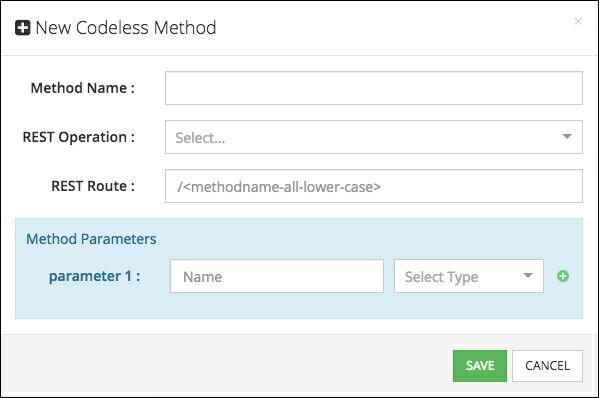The image size is (599, 398).
Task: Click the Method Parameters heading
Action: coord(91,239)
